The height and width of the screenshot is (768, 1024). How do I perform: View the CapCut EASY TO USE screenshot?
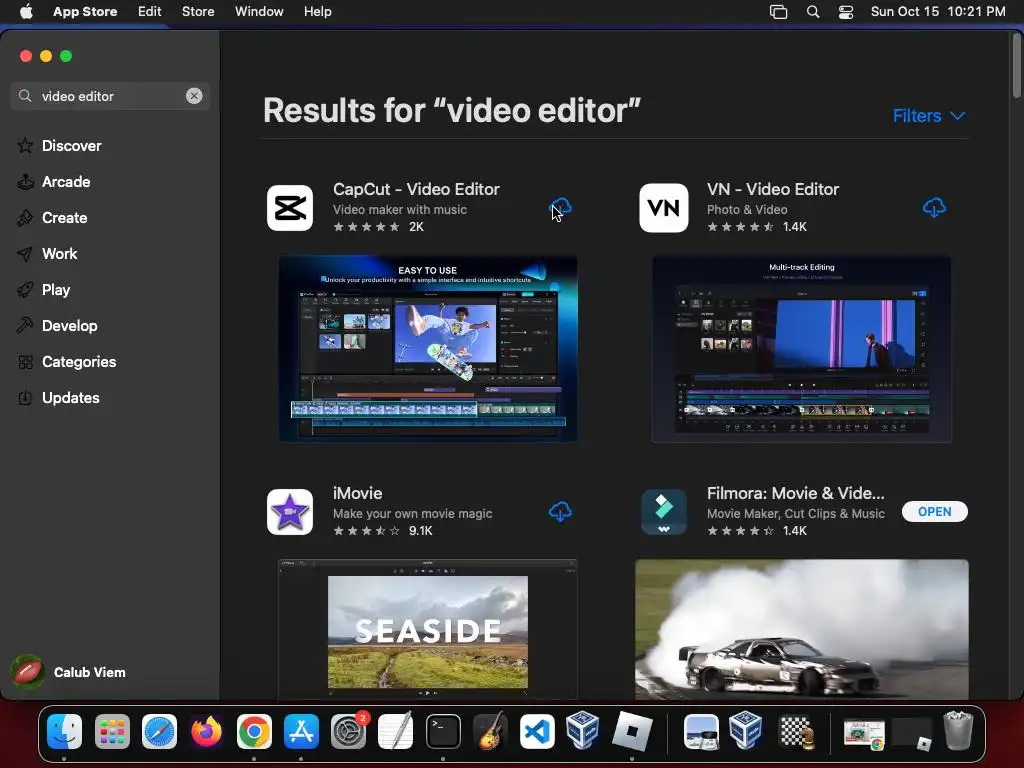tap(428, 349)
